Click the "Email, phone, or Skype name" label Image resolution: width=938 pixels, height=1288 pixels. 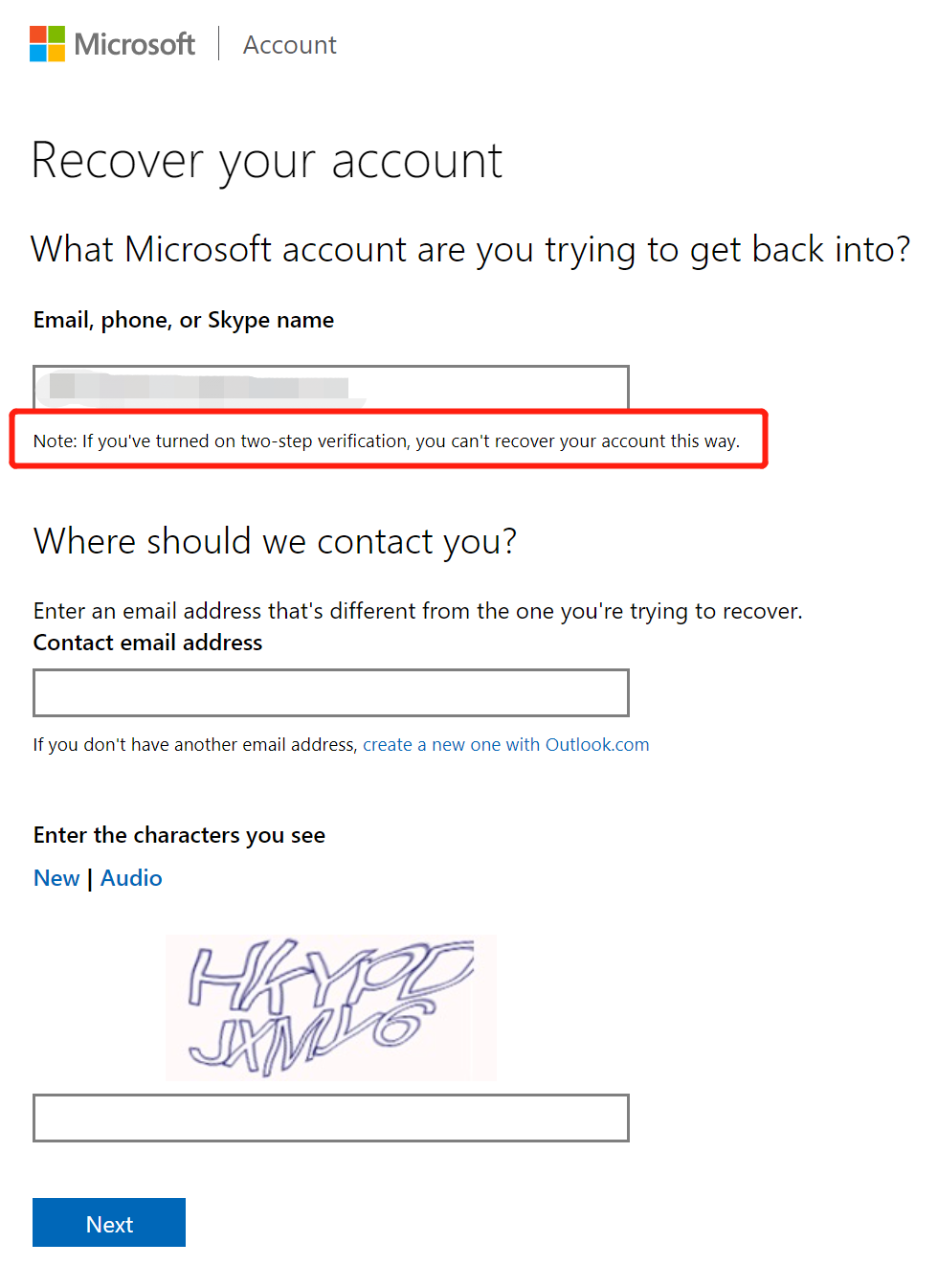click(x=184, y=320)
